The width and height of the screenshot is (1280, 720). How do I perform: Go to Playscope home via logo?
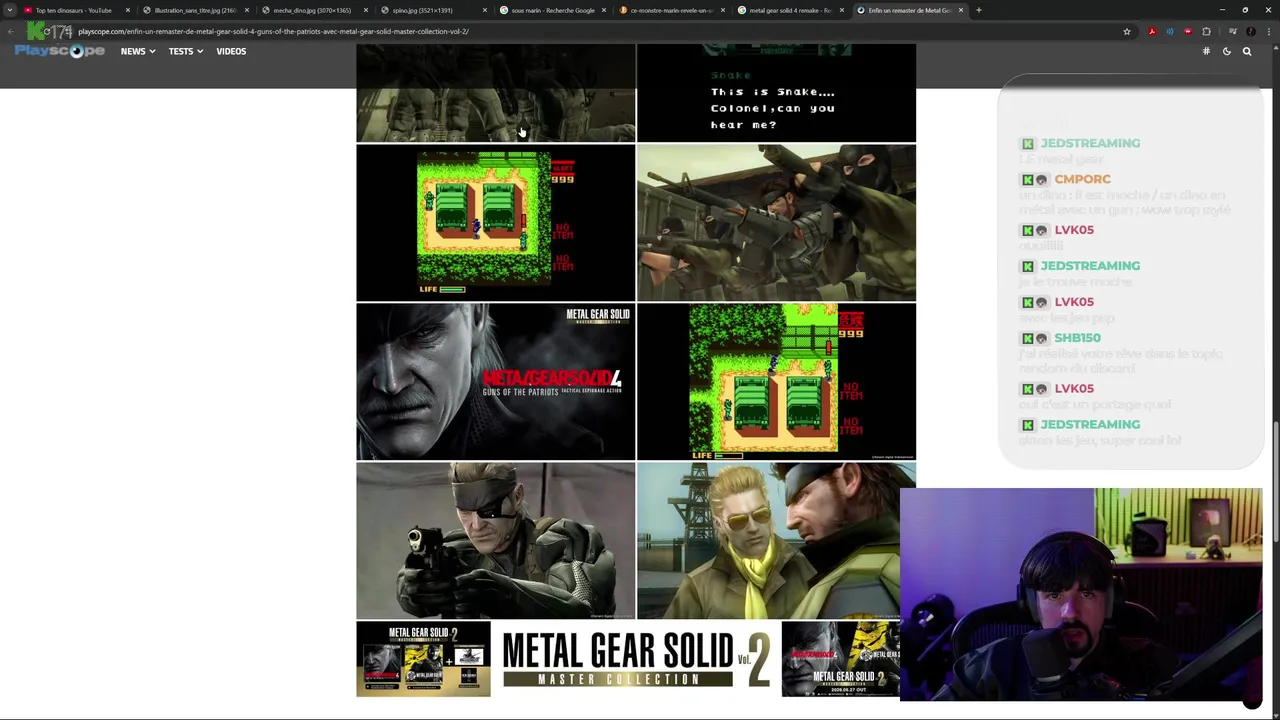pyautogui.click(x=59, y=51)
